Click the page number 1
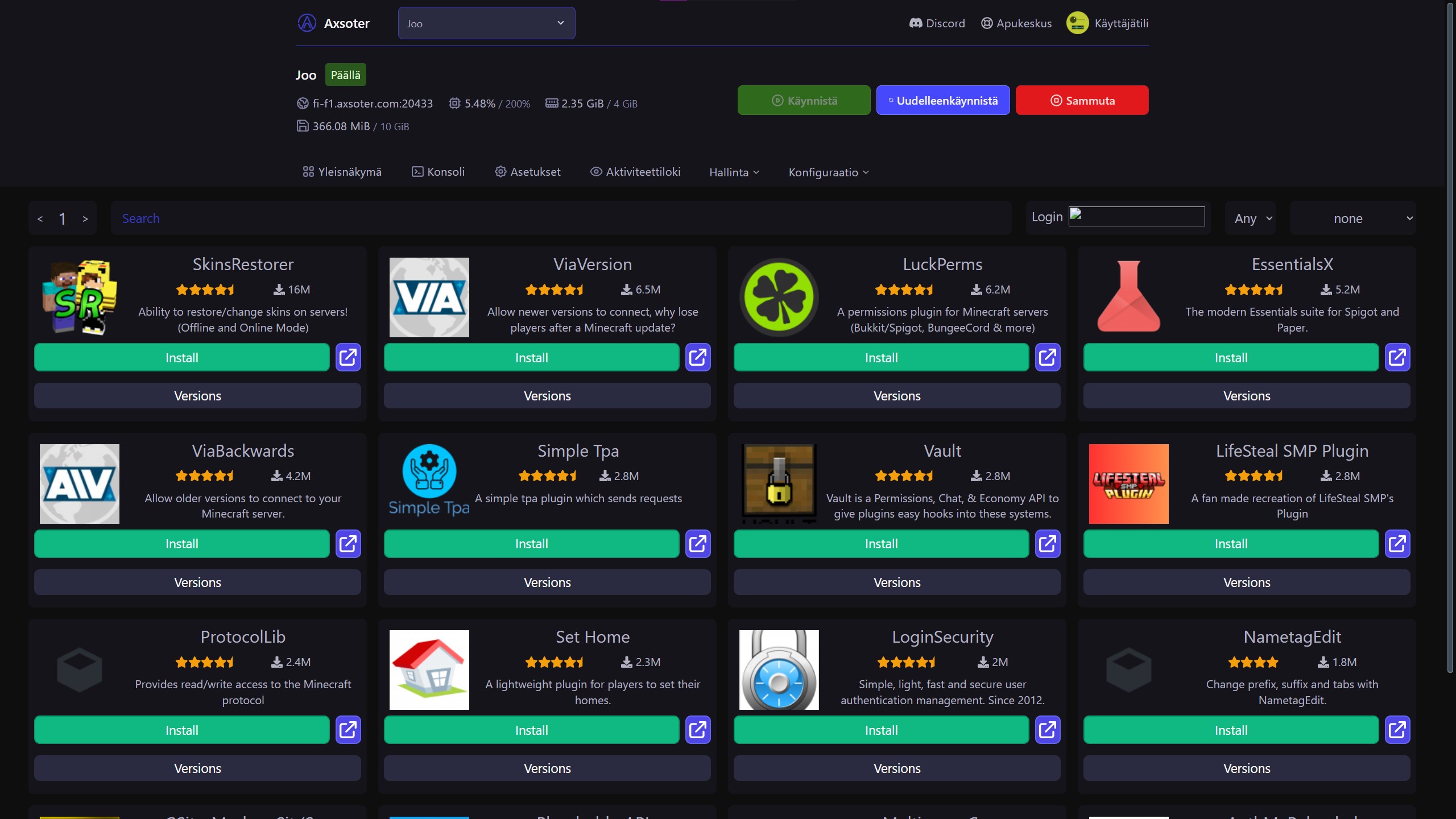The width and height of the screenshot is (1456, 819). [x=63, y=218]
